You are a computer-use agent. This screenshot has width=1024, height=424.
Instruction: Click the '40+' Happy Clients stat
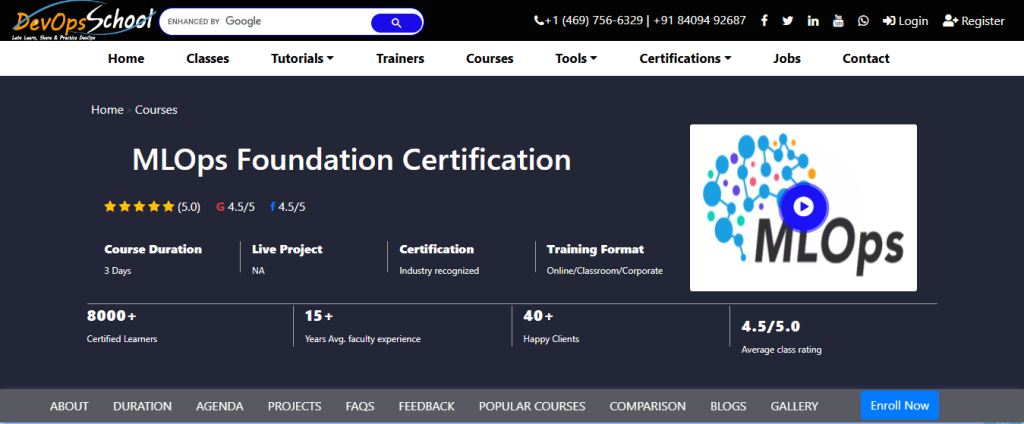[x=538, y=316]
